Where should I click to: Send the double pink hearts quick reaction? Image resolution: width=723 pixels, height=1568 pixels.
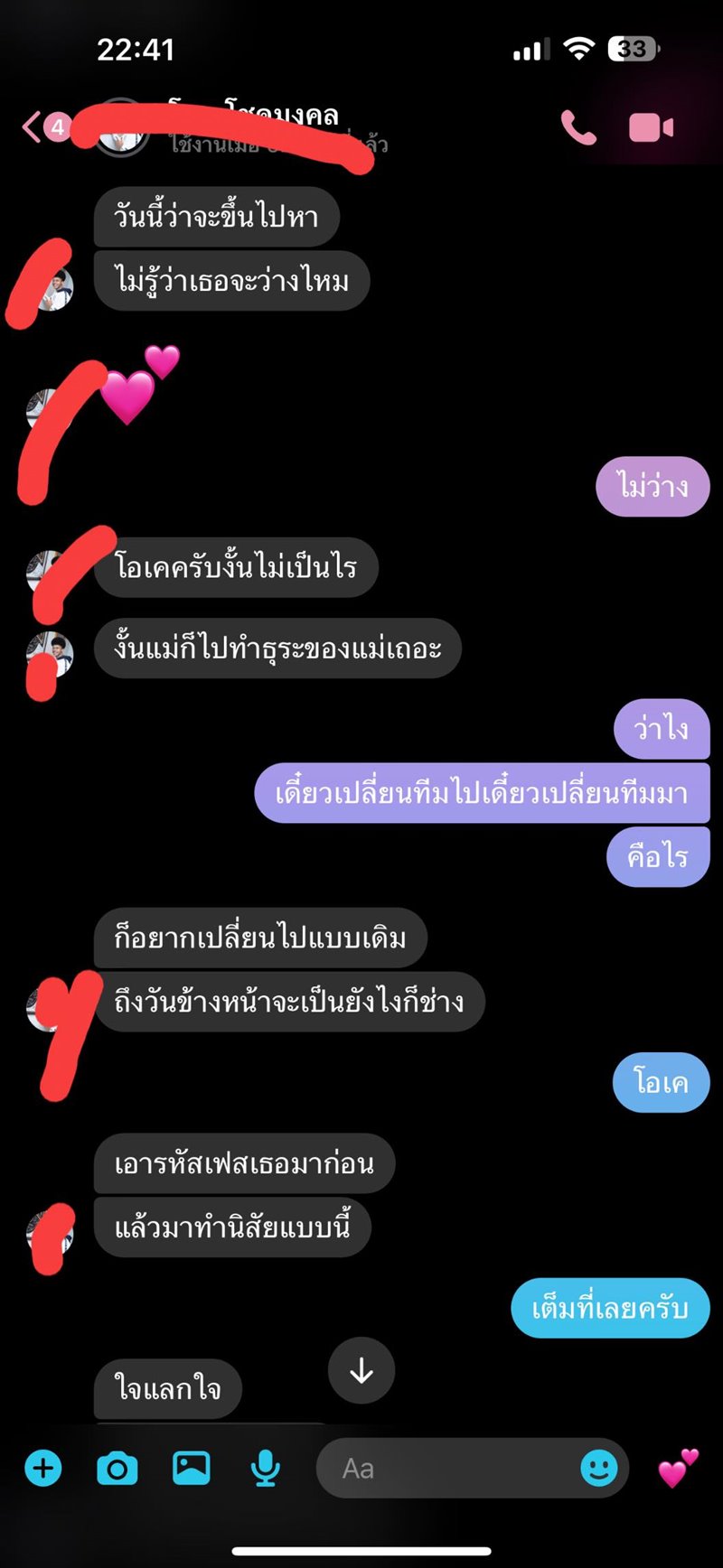tap(678, 1468)
